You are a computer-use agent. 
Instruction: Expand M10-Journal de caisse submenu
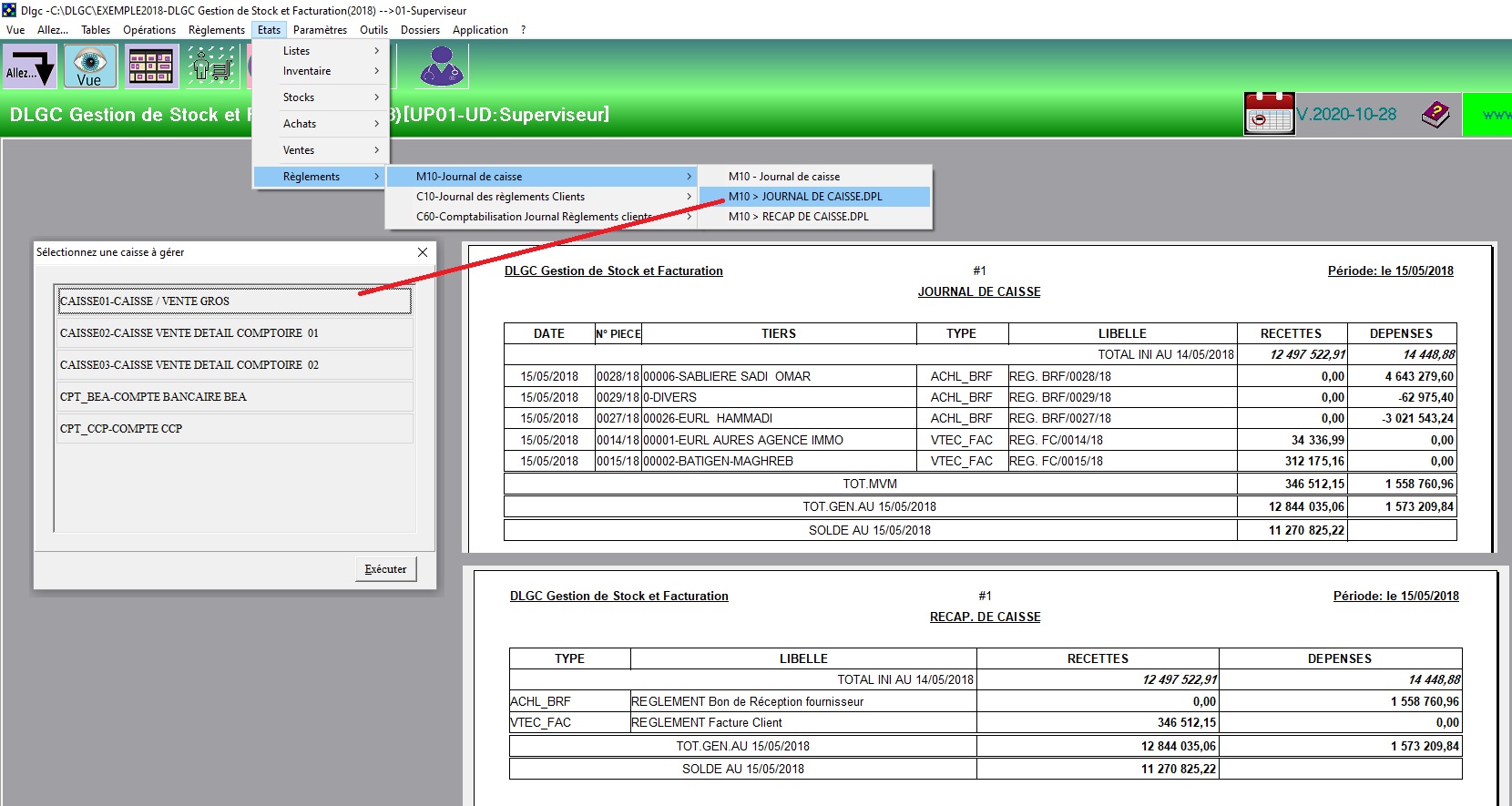[x=543, y=177]
